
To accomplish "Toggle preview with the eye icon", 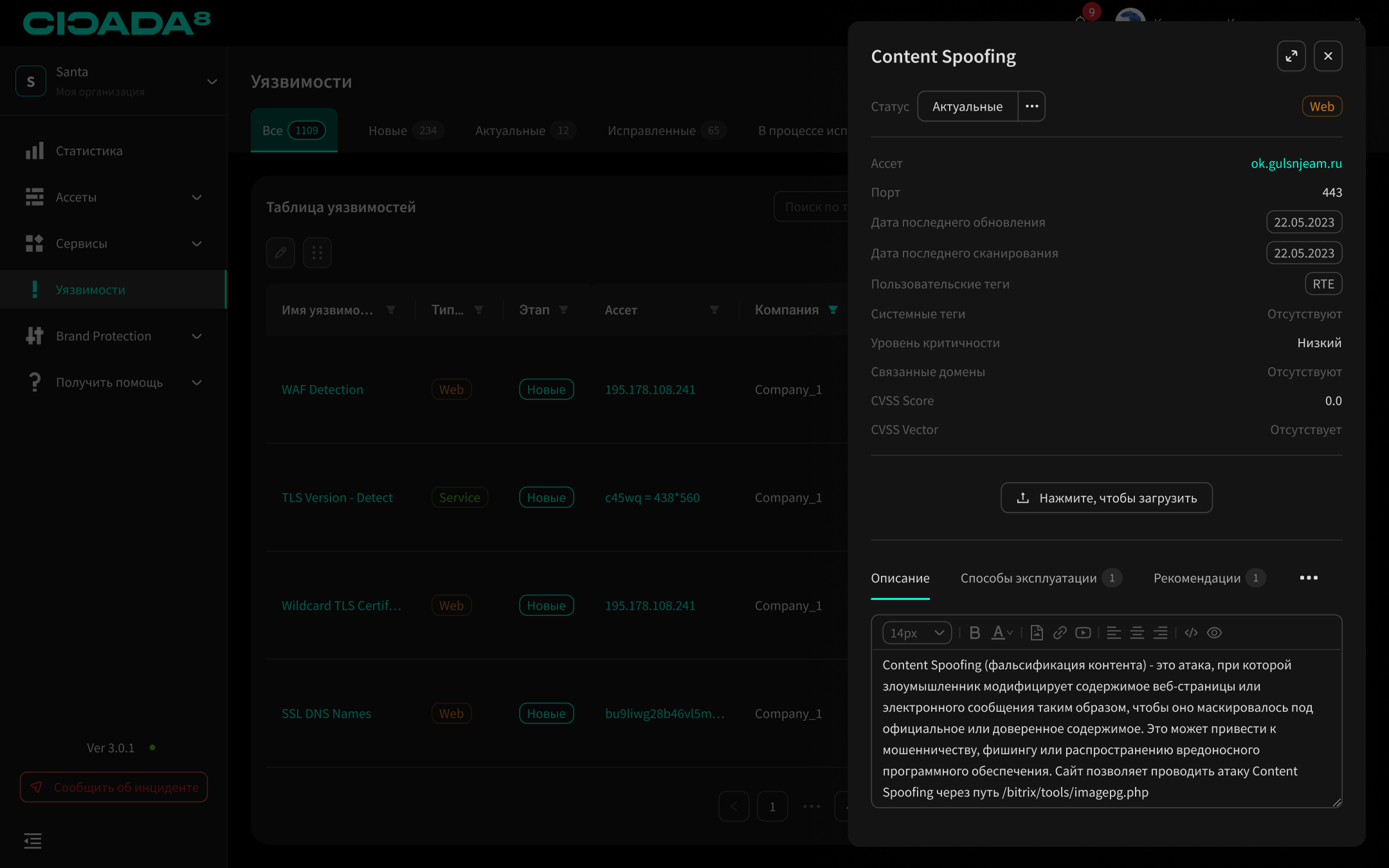I will click(1214, 633).
